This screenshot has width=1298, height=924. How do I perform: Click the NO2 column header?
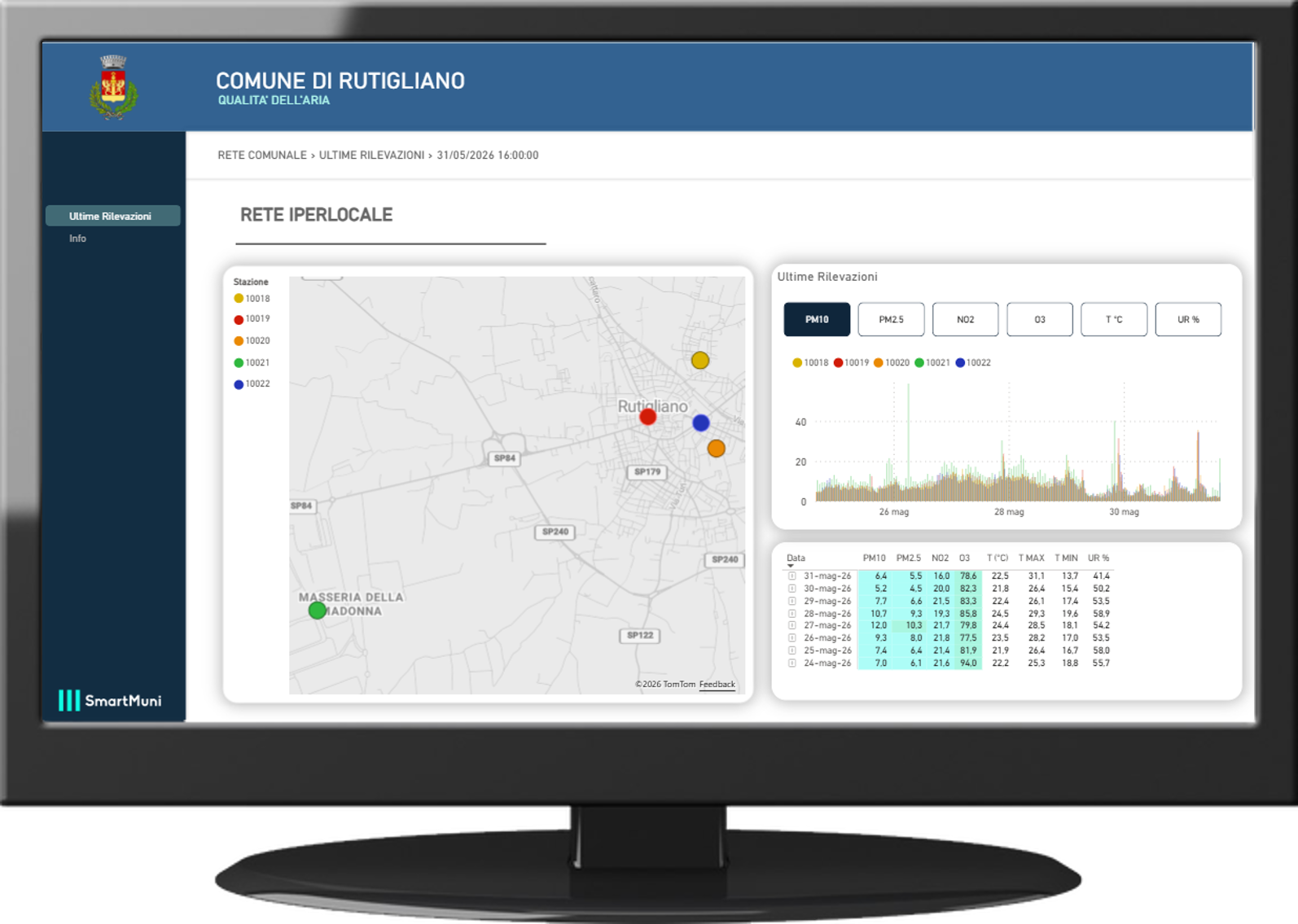point(940,558)
